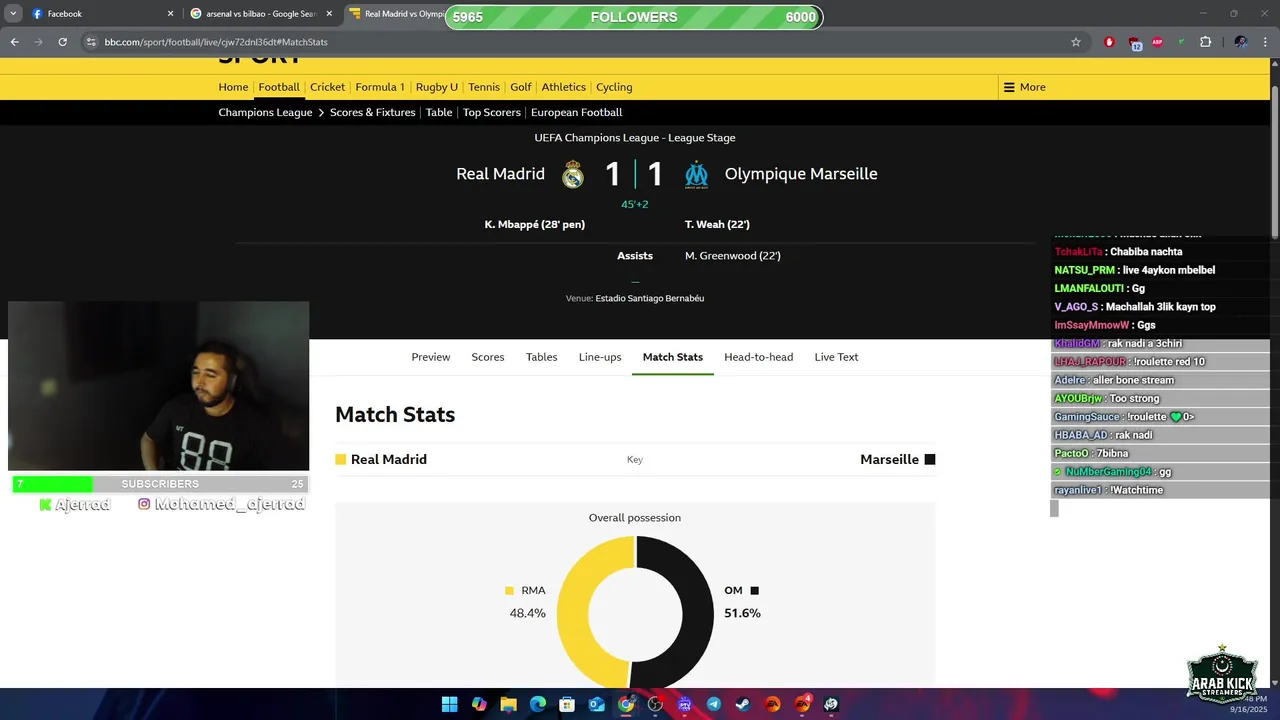Open Microsoft Store from the taskbar
This screenshot has height=720, width=1280.
[567, 704]
